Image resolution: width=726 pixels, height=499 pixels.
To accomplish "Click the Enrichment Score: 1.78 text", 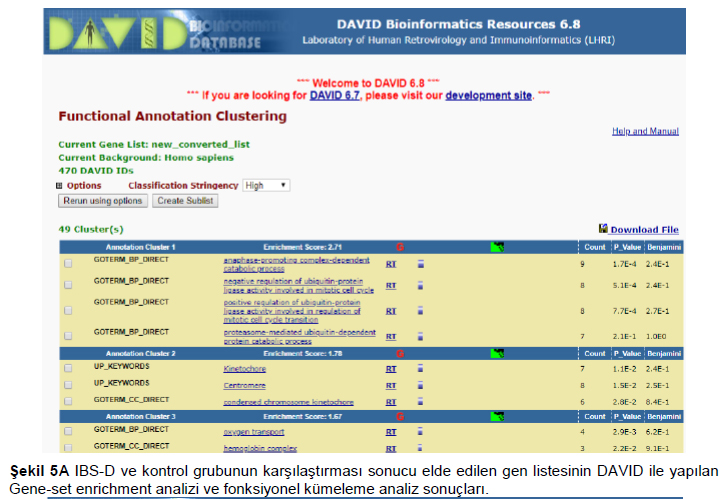I will (303, 354).
